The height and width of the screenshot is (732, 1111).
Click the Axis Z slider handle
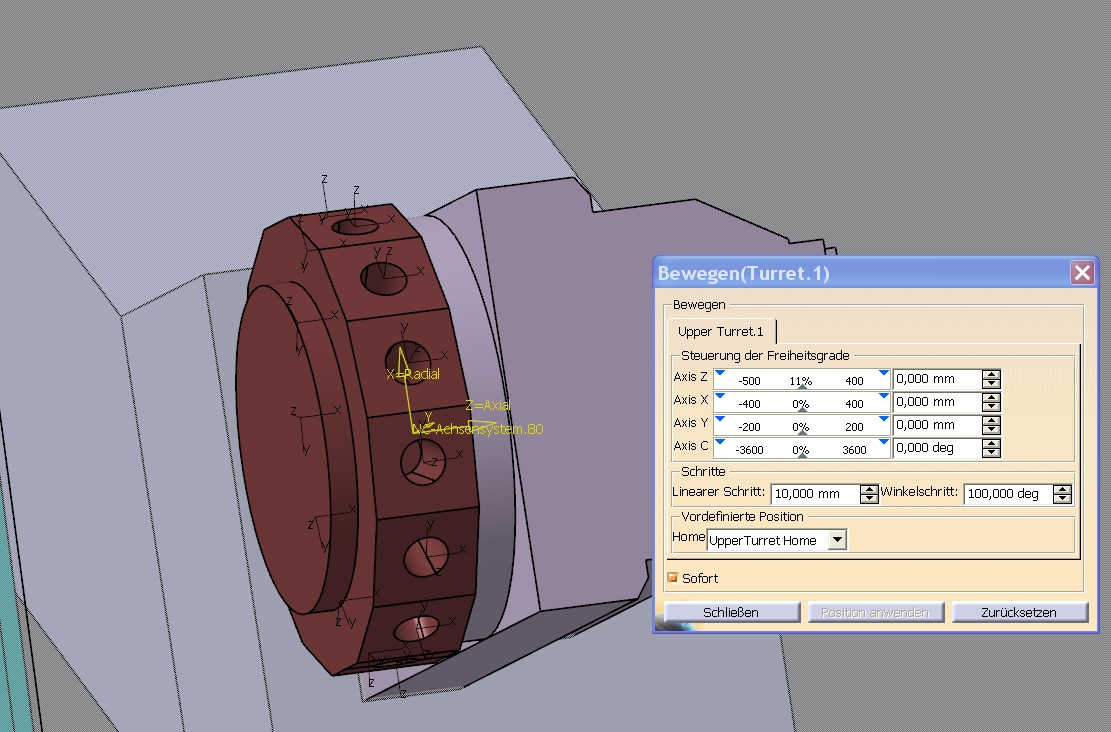(802, 387)
